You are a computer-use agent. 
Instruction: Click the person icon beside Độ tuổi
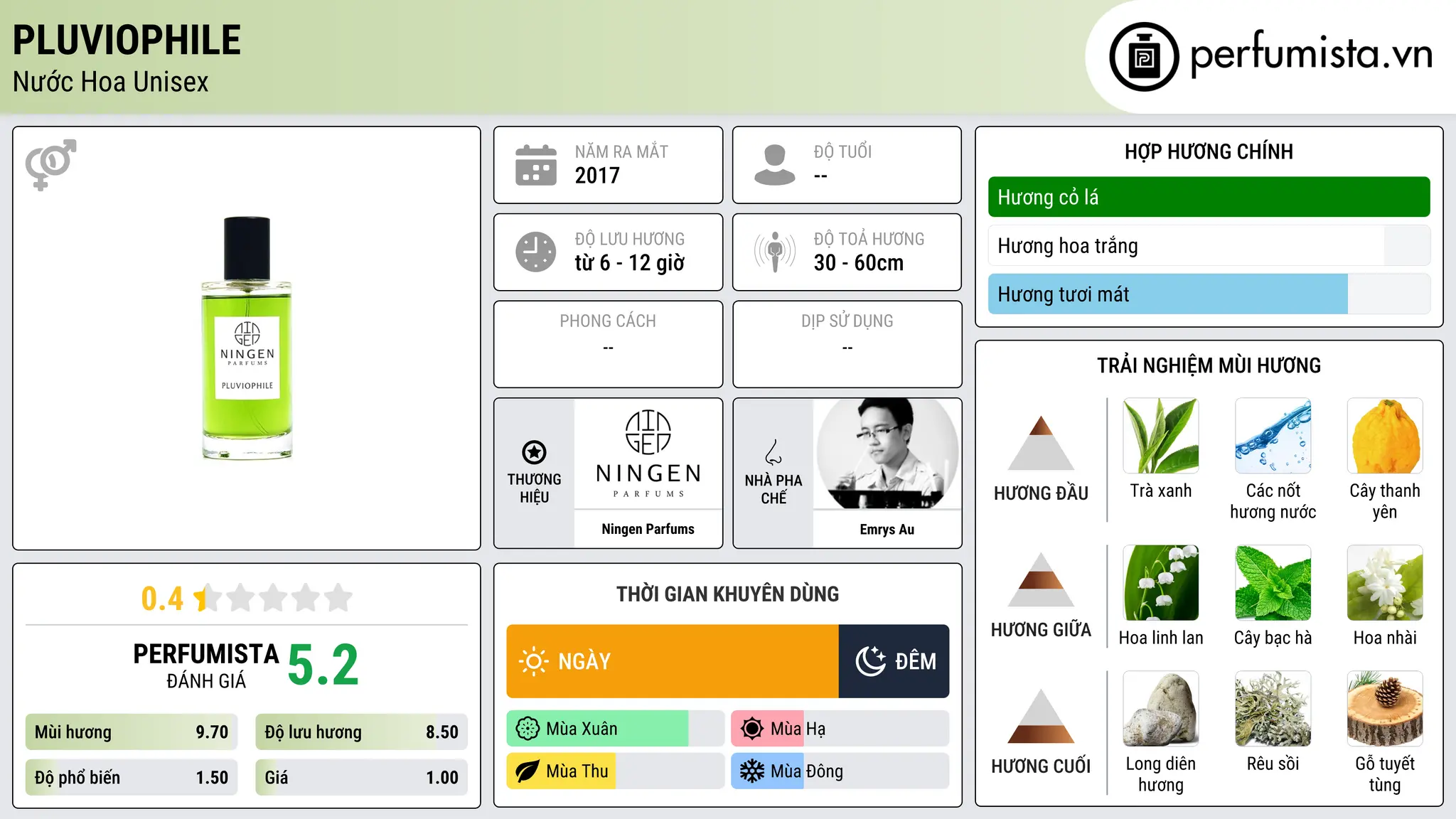pos(775,165)
